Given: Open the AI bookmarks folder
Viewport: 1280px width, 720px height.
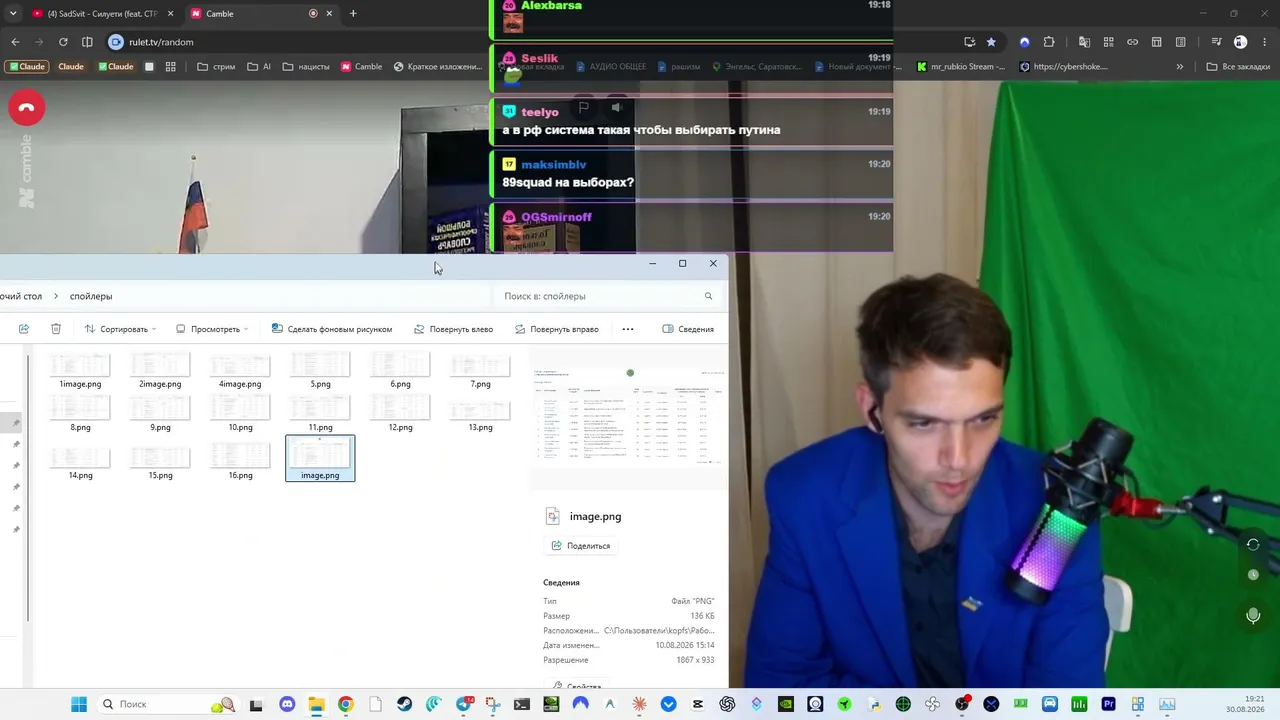Looking at the screenshot, I should [259, 67].
